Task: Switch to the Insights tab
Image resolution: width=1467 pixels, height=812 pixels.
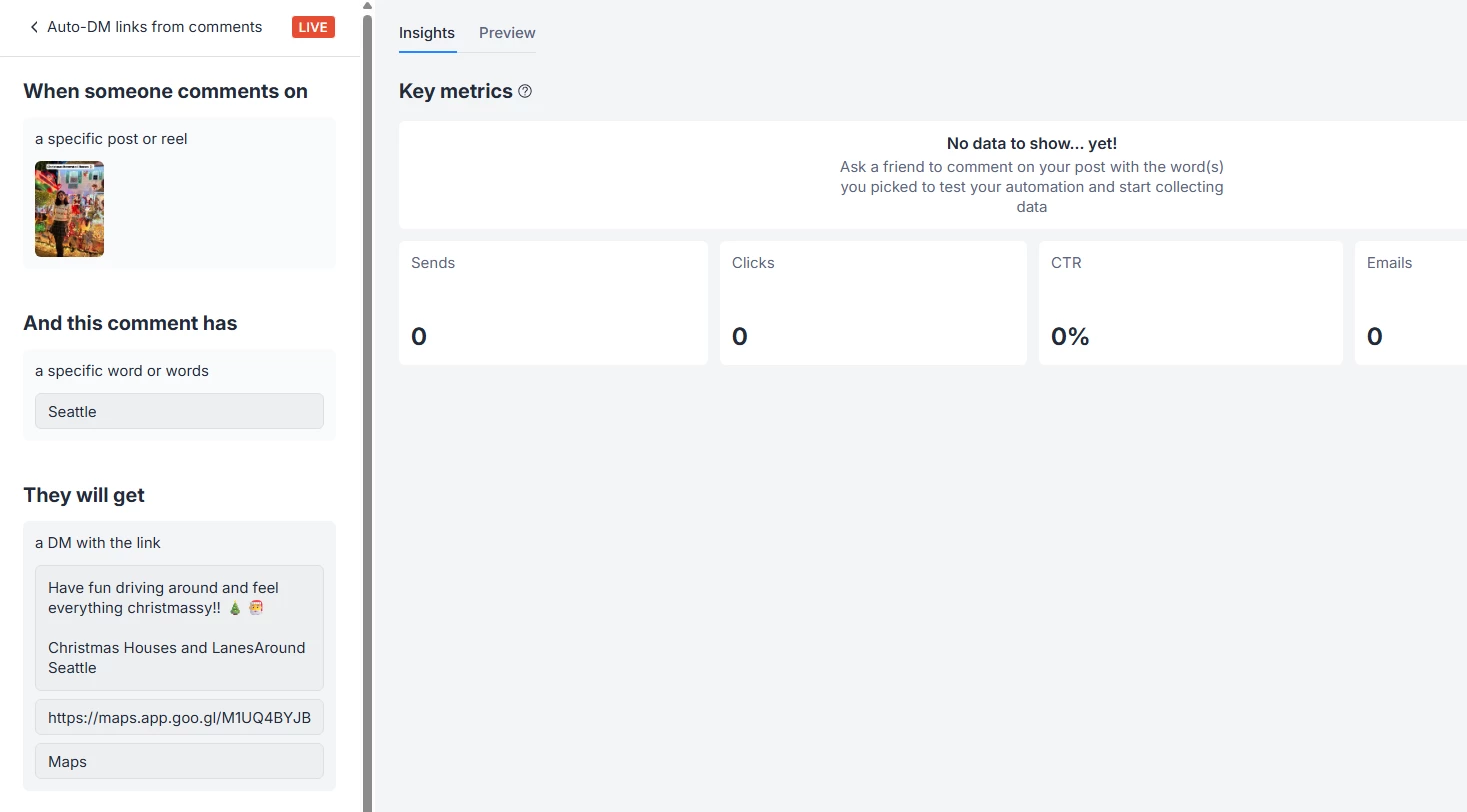Action: [427, 33]
